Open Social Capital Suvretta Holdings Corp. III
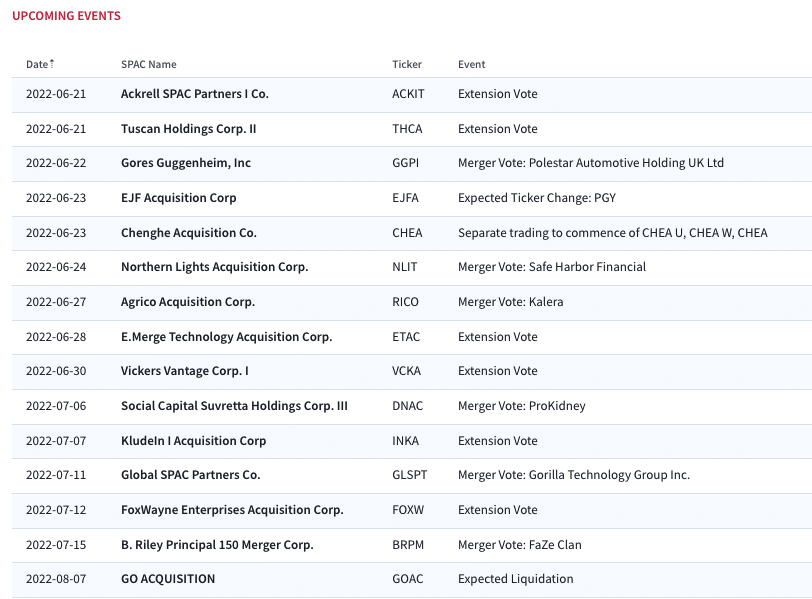 (235, 406)
